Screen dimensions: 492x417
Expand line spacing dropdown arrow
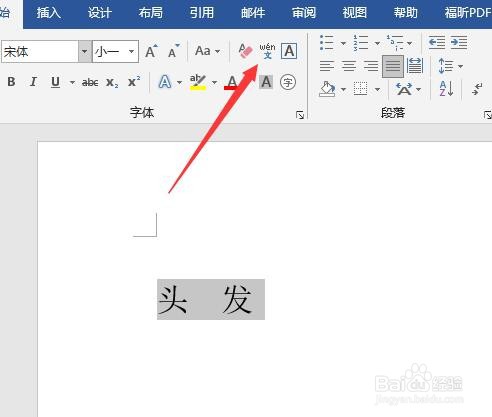460,66
